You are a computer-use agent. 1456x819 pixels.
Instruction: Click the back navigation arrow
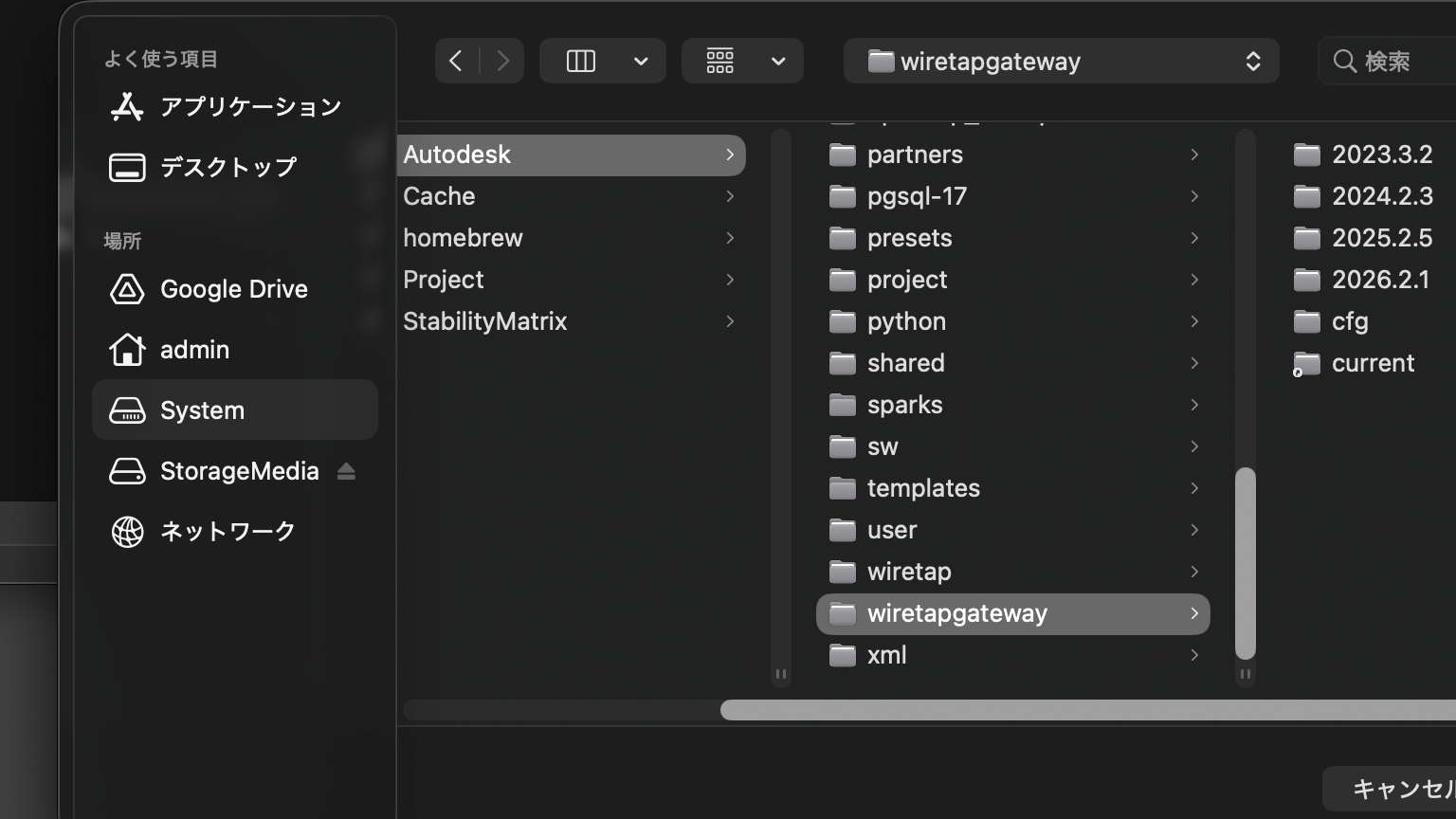tap(456, 62)
